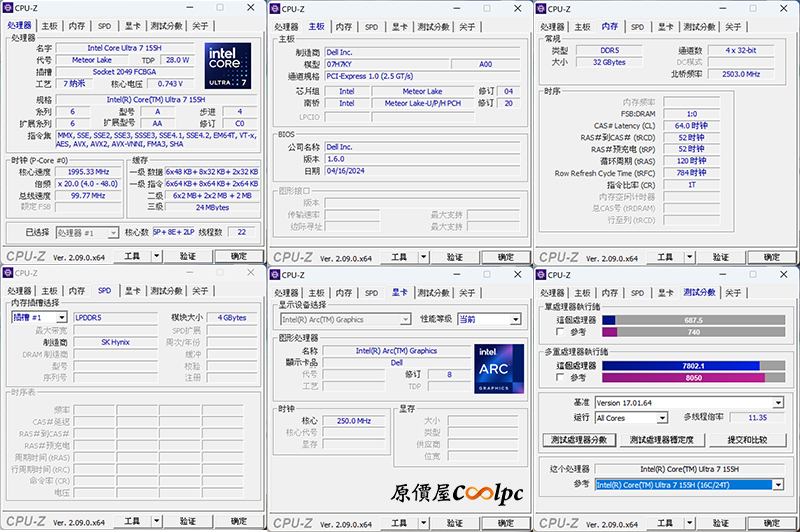The image size is (800, 532).
Task: Click the 模块大小 4 GBytes field
Action: [232, 317]
